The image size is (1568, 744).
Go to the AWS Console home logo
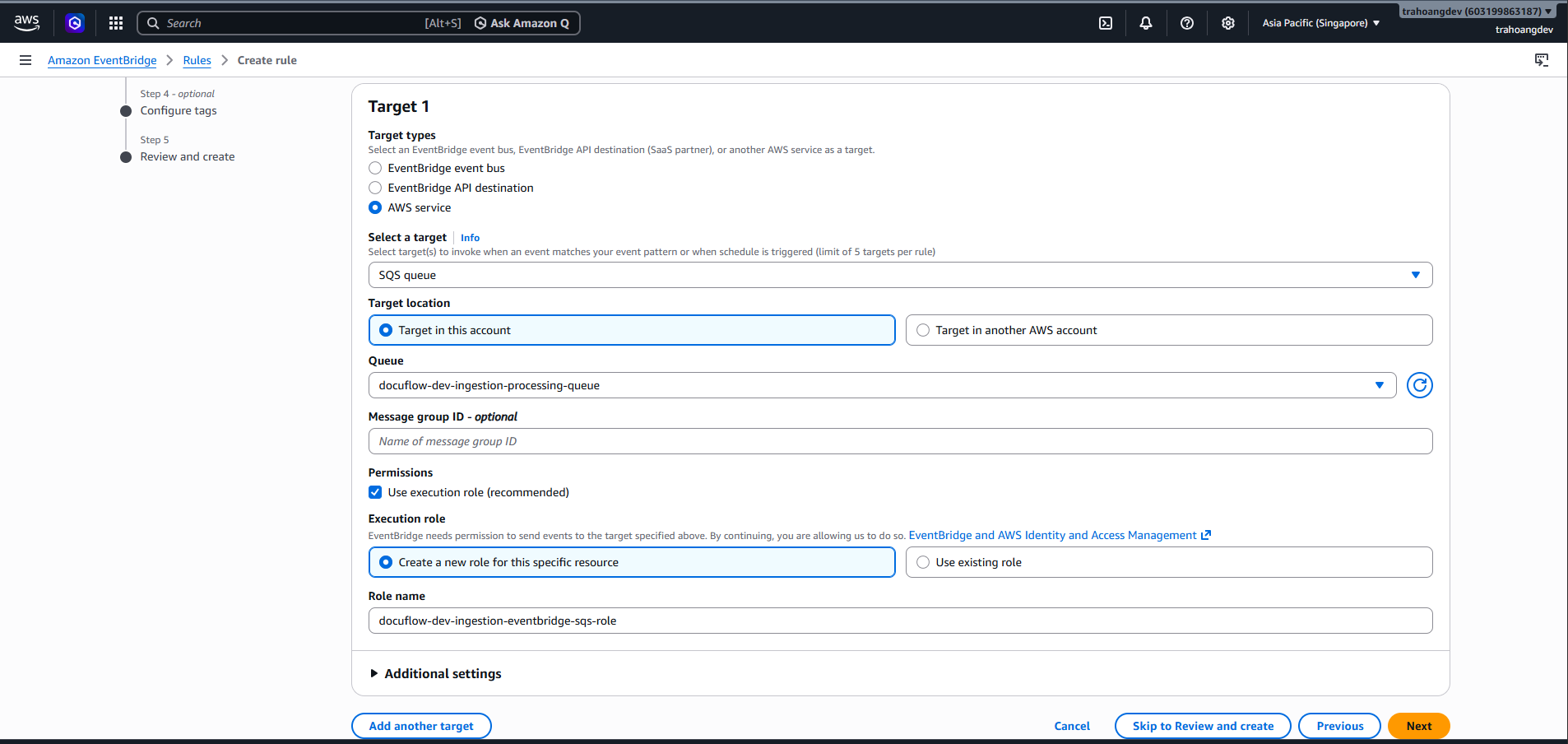click(x=27, y=23)
